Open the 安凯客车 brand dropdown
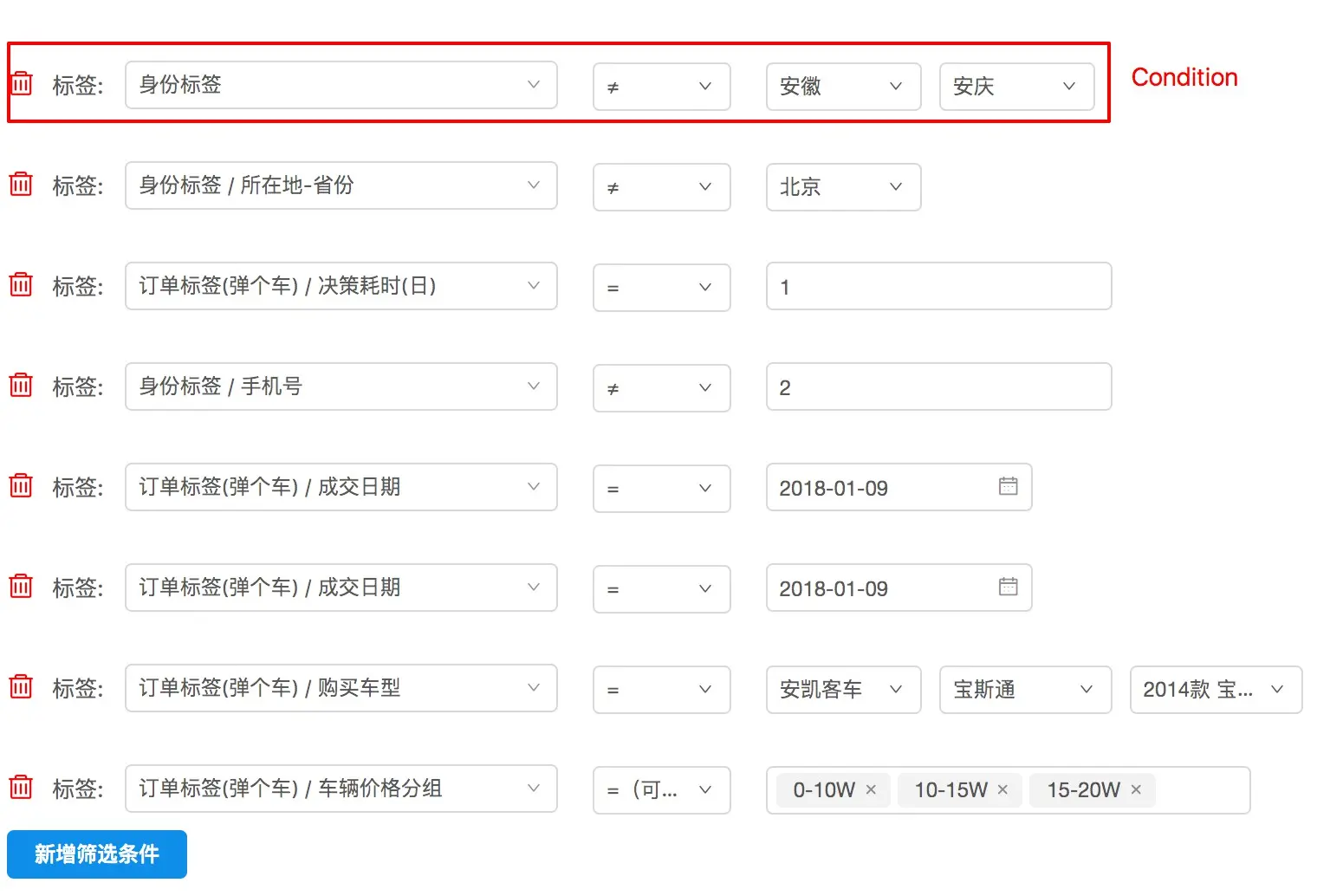 pyautogui.click(x=843, y=689)
